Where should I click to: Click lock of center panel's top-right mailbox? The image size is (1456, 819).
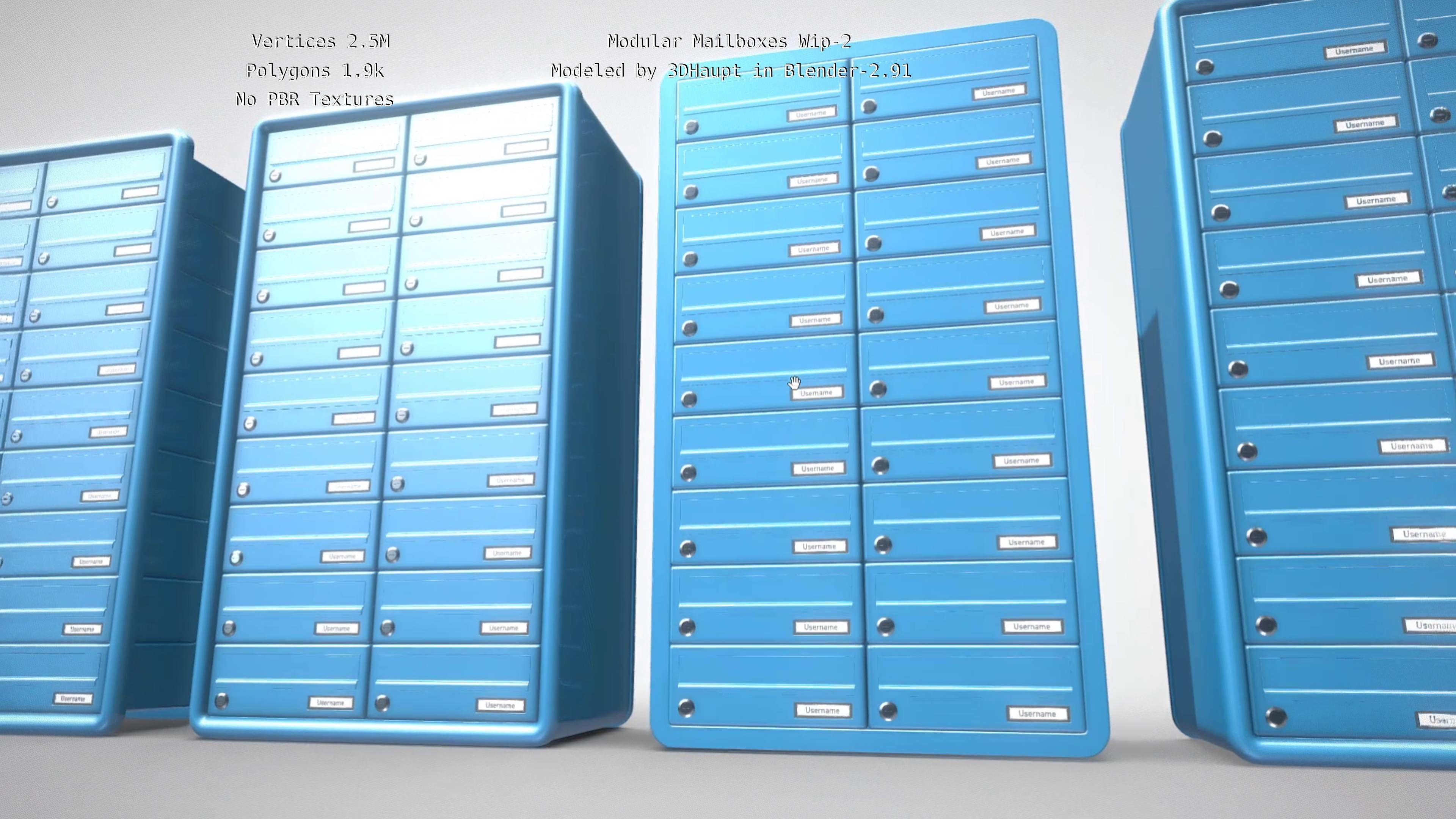pos(869,106)
